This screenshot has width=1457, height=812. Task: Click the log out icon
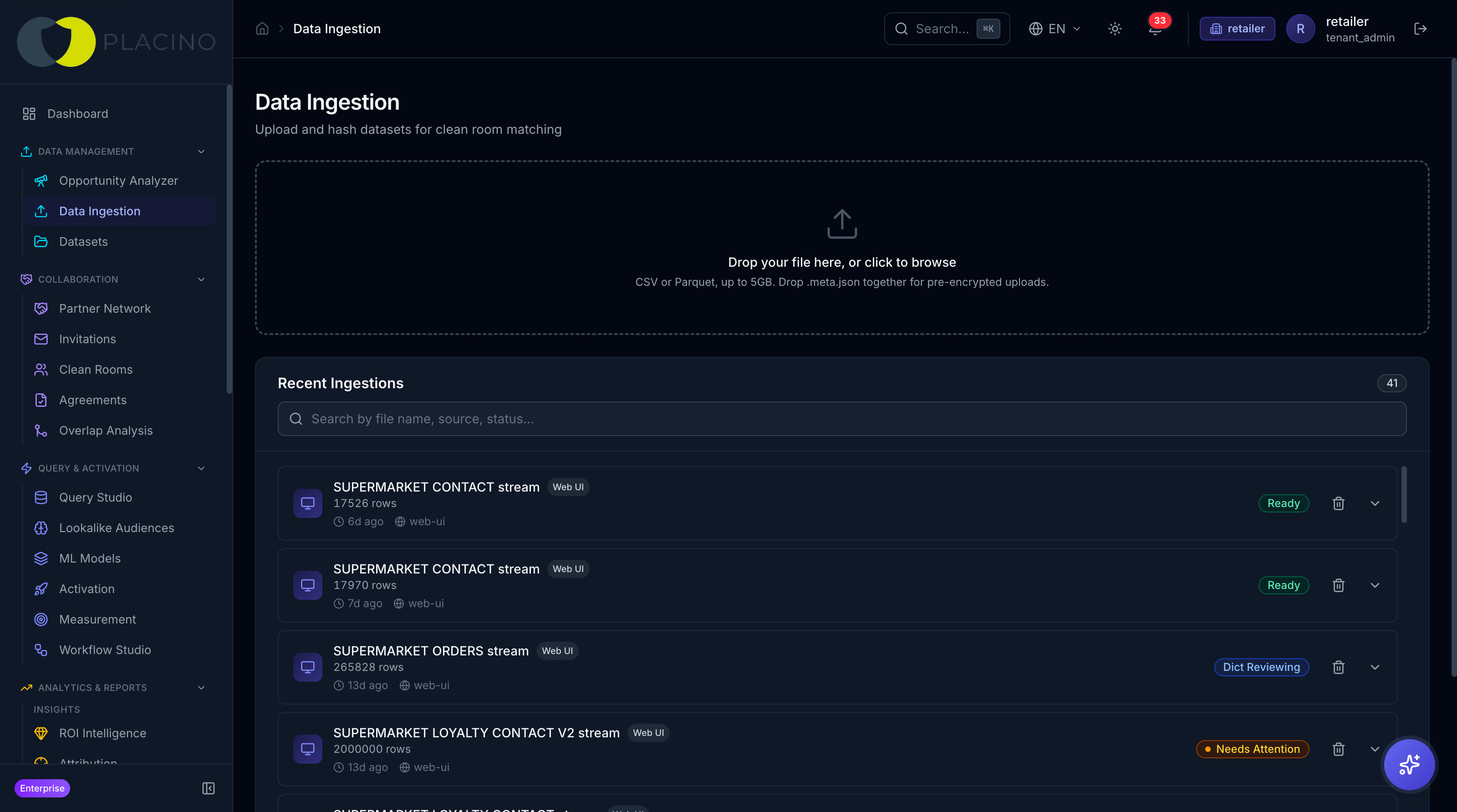pos(1420,29)
